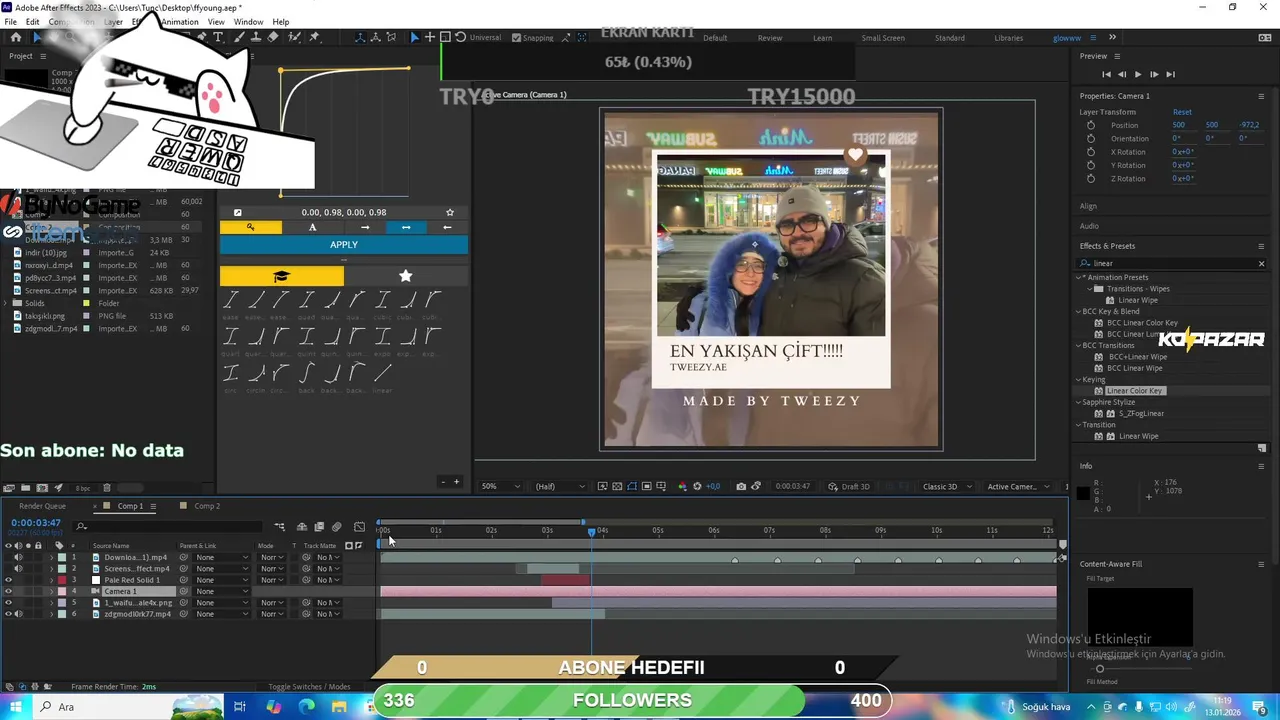Toggle Draft 3D in the viewer
The height and width of the screenshot is (720, 1280).
849,486
